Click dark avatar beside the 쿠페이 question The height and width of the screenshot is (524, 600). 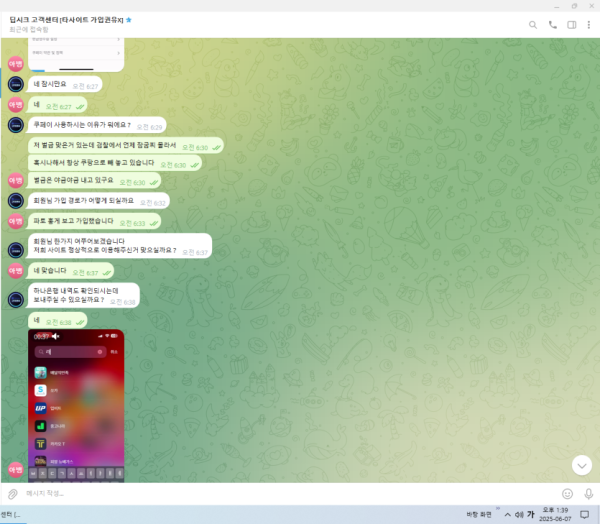click(16, 125)
